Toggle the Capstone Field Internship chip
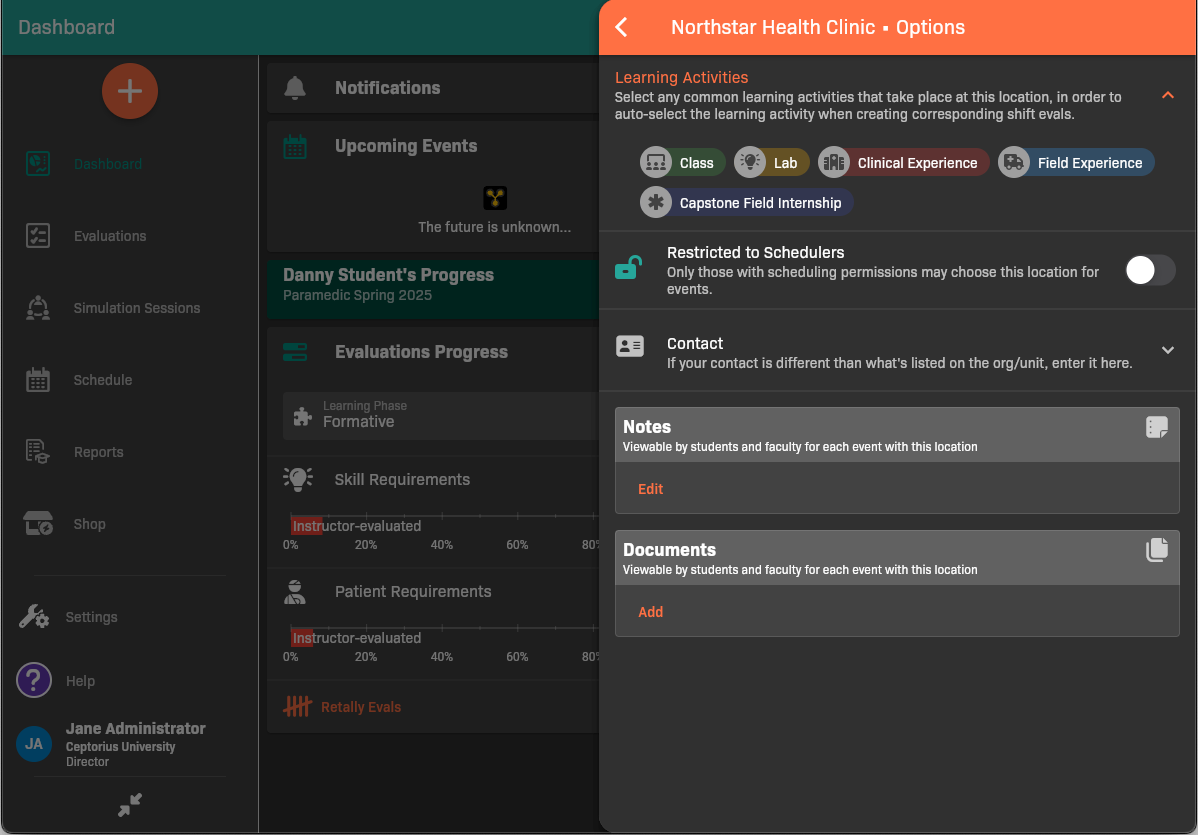Image resolution: width=1198 pixels, height=835 pixels. 746,203
